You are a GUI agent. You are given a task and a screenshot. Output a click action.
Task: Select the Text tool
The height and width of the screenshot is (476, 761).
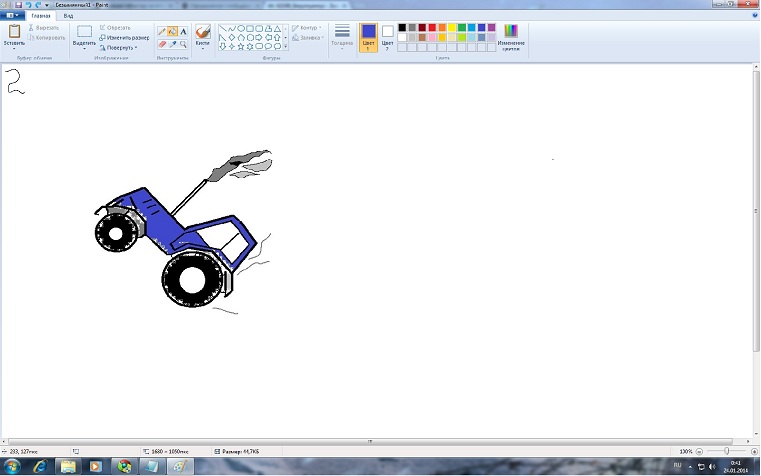point(183,32)
